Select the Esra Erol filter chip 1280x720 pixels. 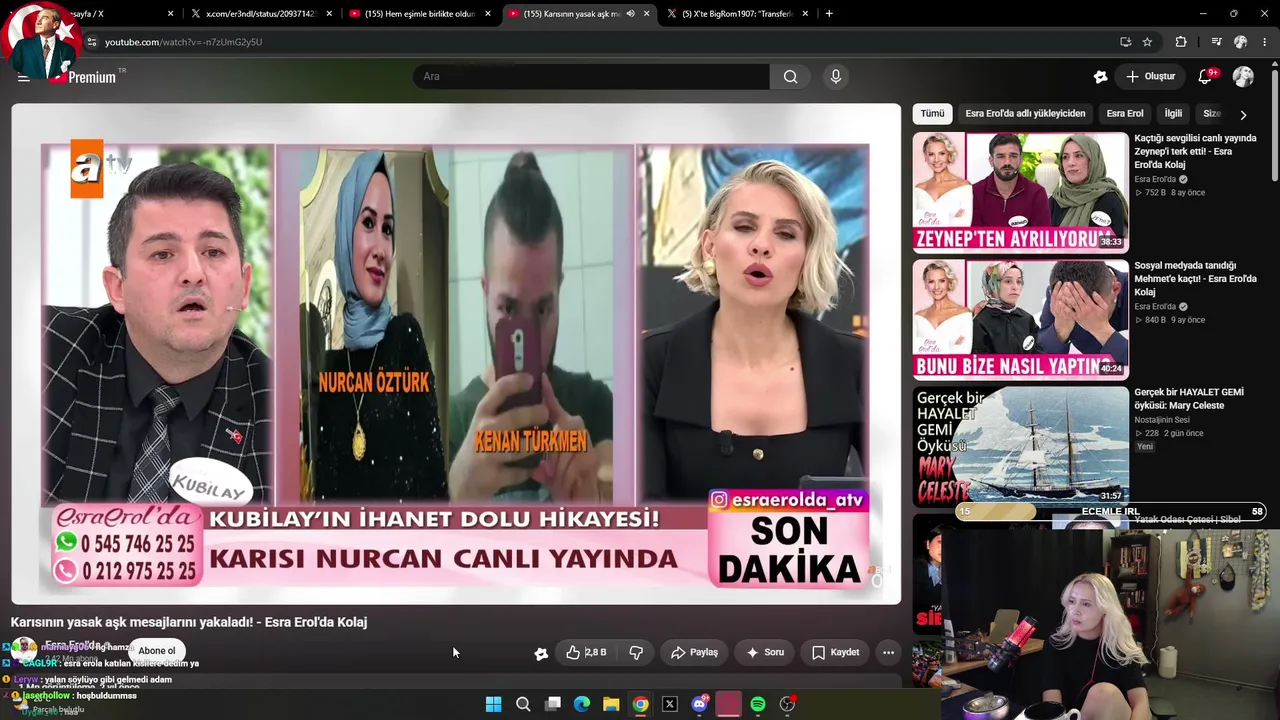1125,114
